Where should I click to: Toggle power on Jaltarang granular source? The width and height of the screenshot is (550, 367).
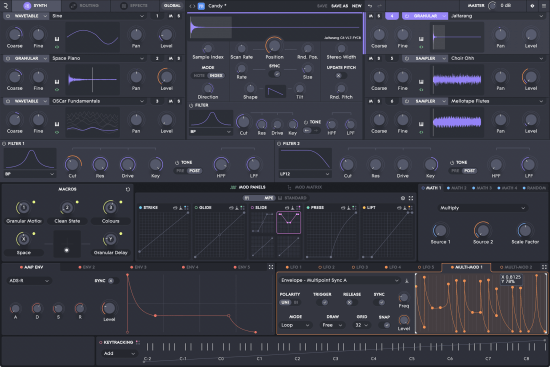[407, 16]
